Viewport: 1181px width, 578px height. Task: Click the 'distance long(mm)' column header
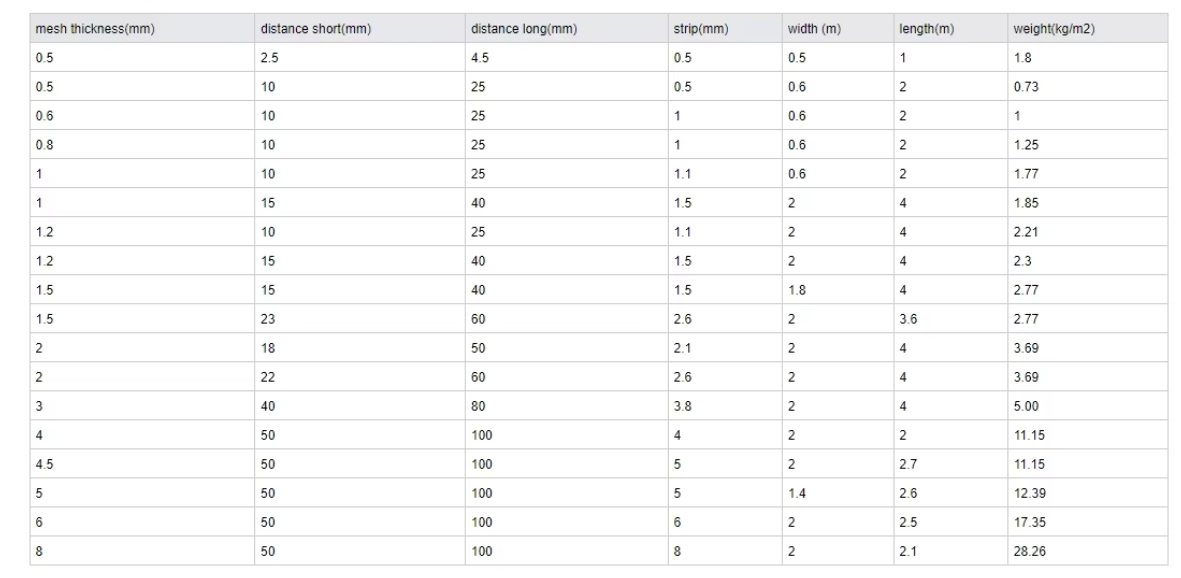click(x=566, y=29)
